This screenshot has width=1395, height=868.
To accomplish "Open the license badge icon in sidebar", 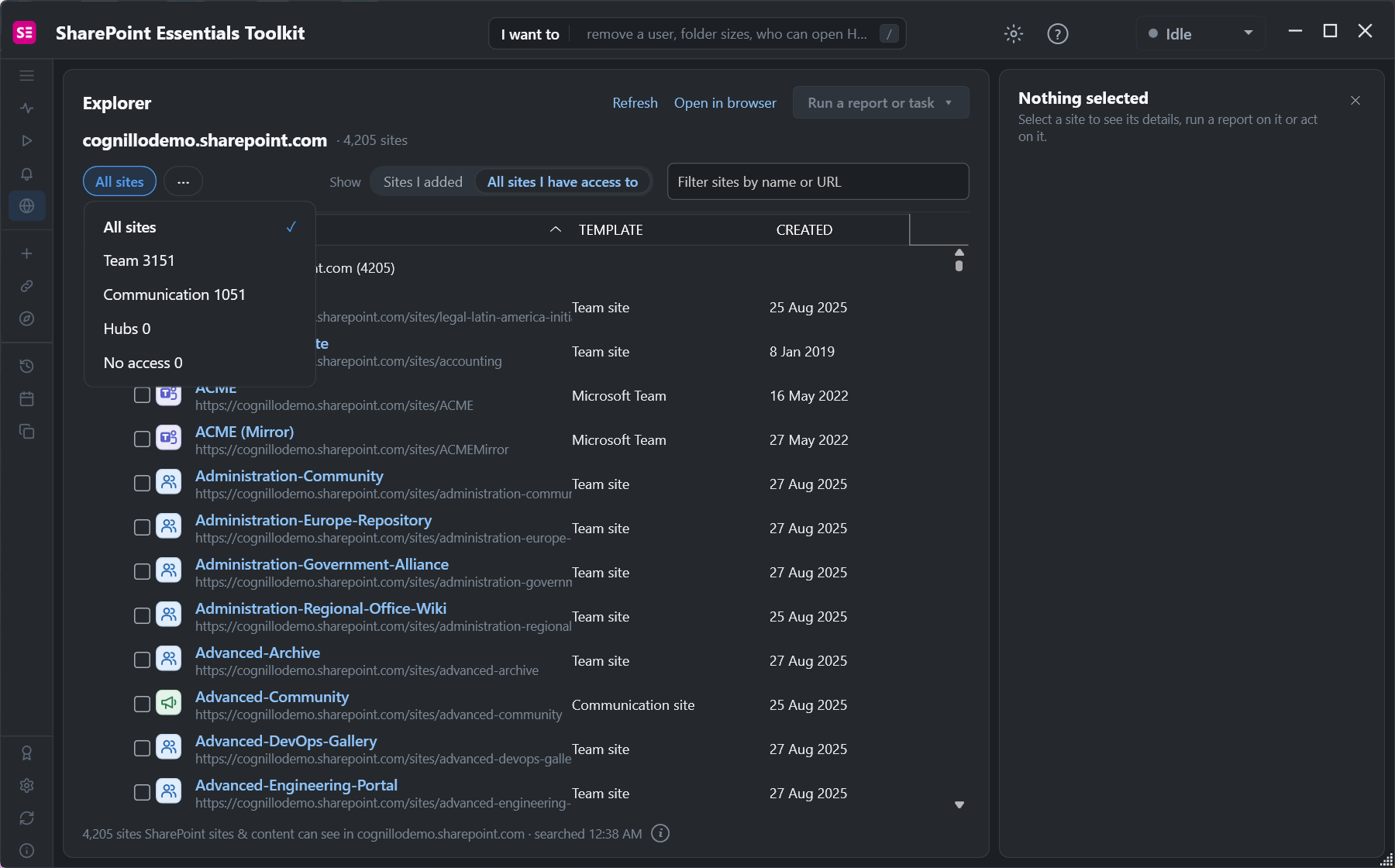I will point(26,753).
